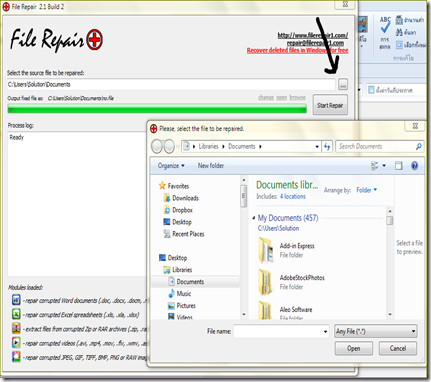Click 'Documents' in the address breadcrumb

(x=242, y=146)
